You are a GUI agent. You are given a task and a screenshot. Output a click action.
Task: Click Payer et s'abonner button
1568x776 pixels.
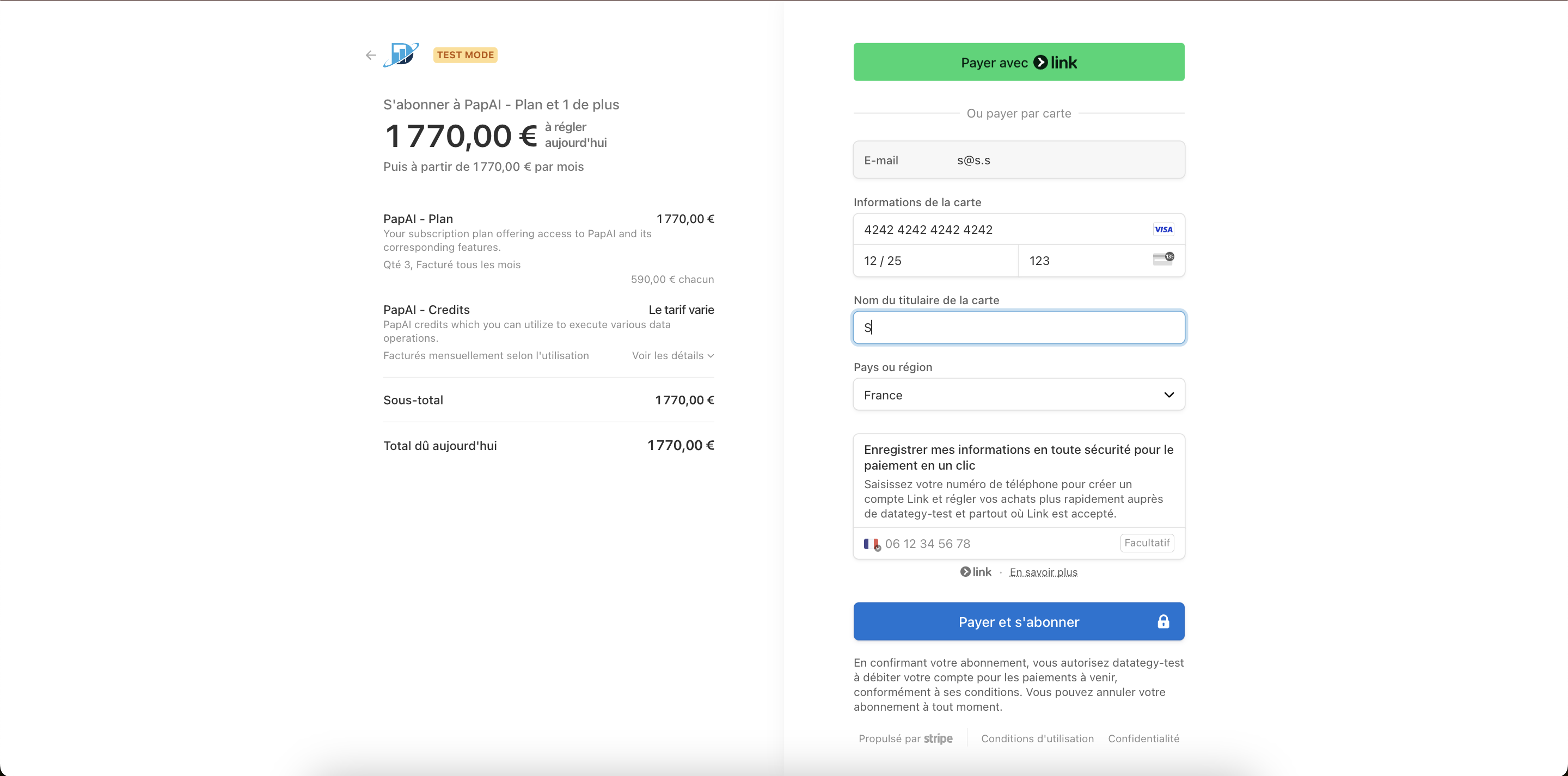coord(1018,621)
